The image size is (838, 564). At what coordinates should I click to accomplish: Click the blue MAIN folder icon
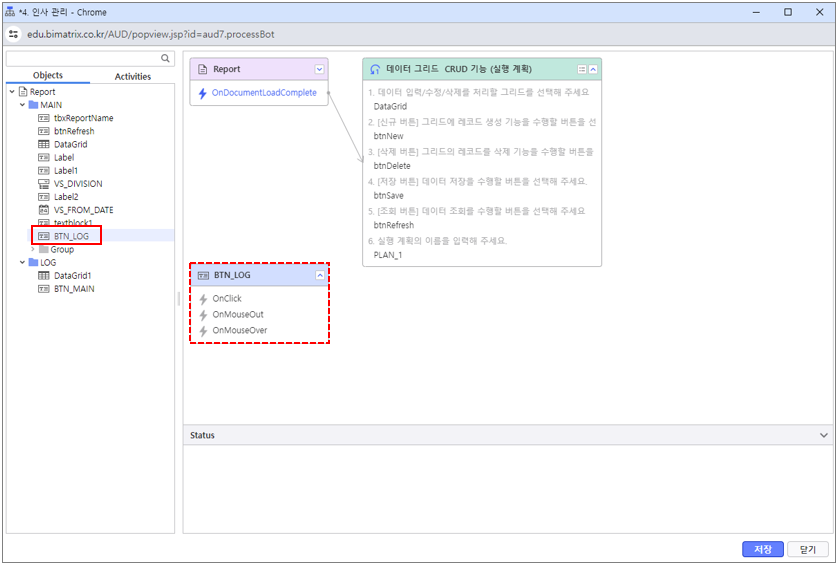(x=33, y=105)
